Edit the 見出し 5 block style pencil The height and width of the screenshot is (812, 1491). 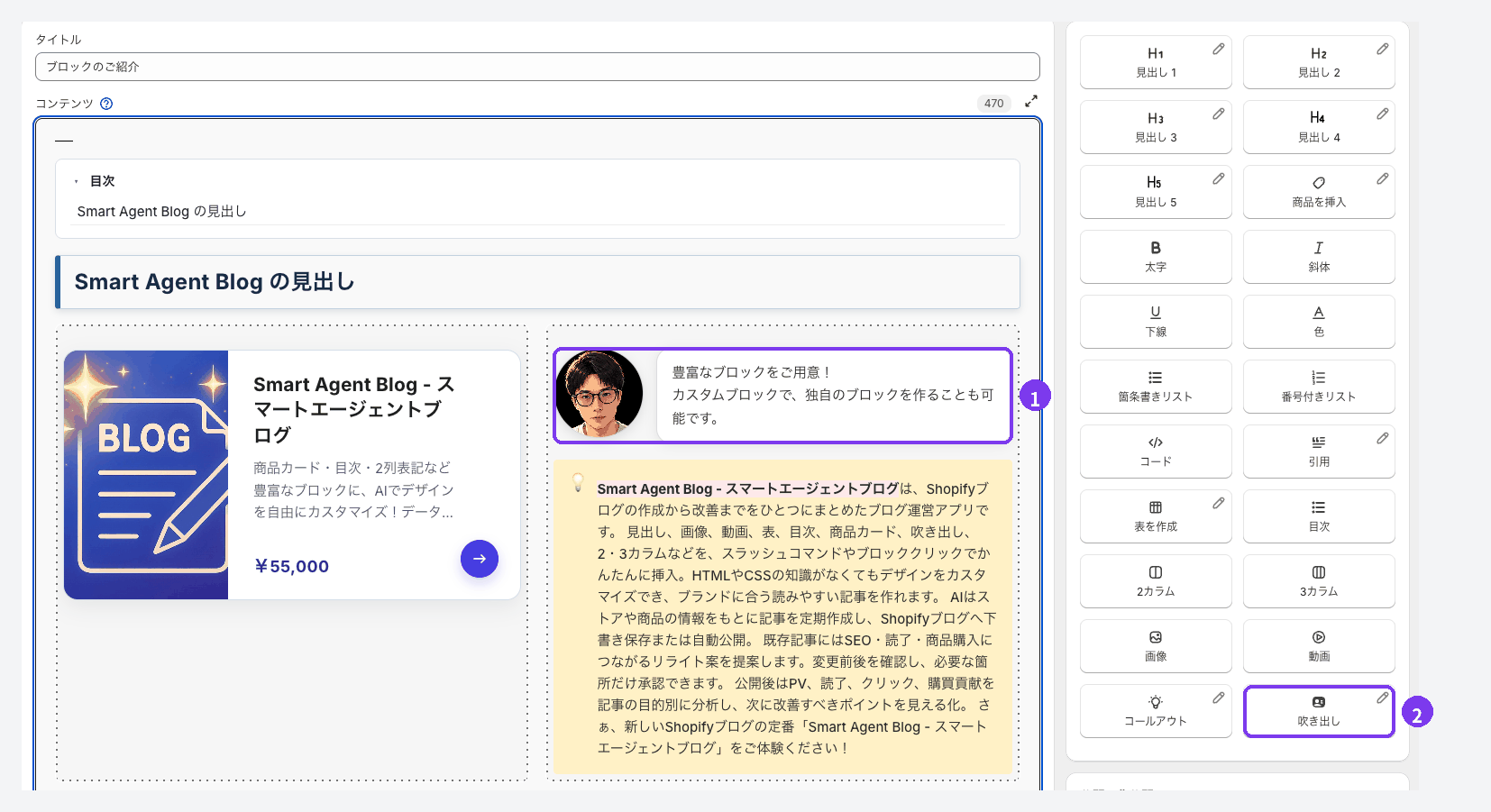[1219, 178]
